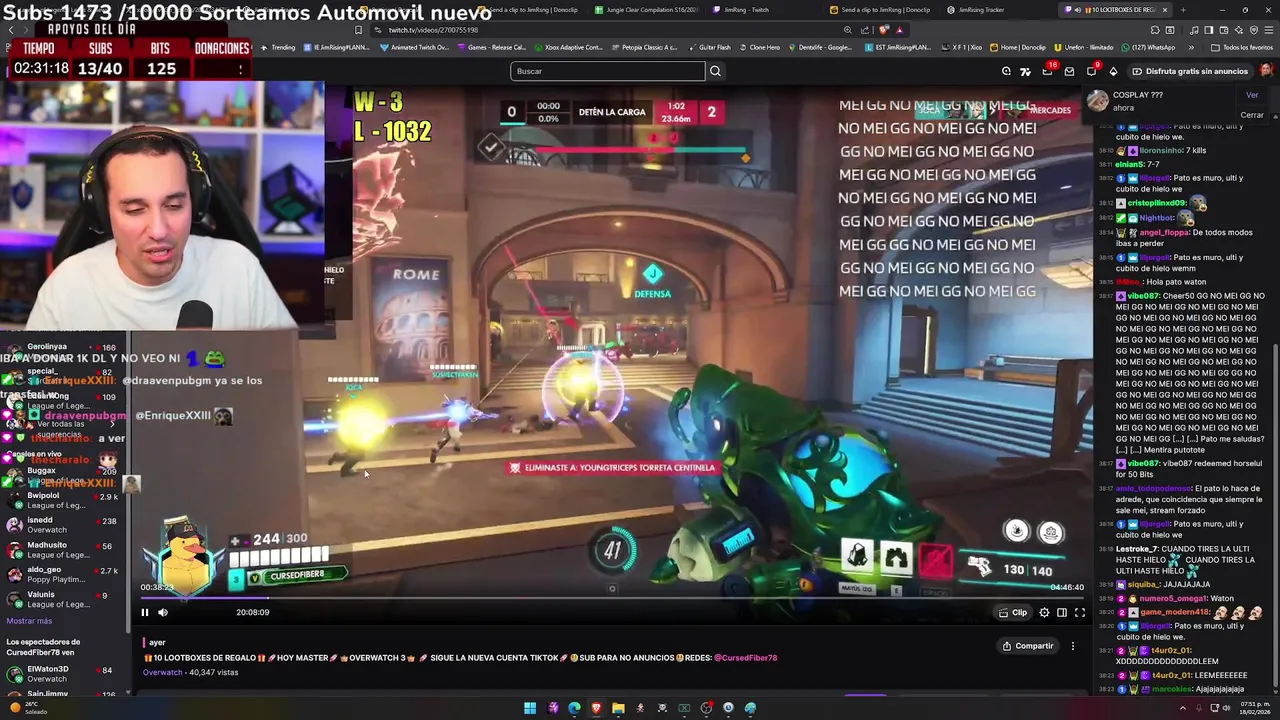Open Valunis channel in sidebar

65,599
